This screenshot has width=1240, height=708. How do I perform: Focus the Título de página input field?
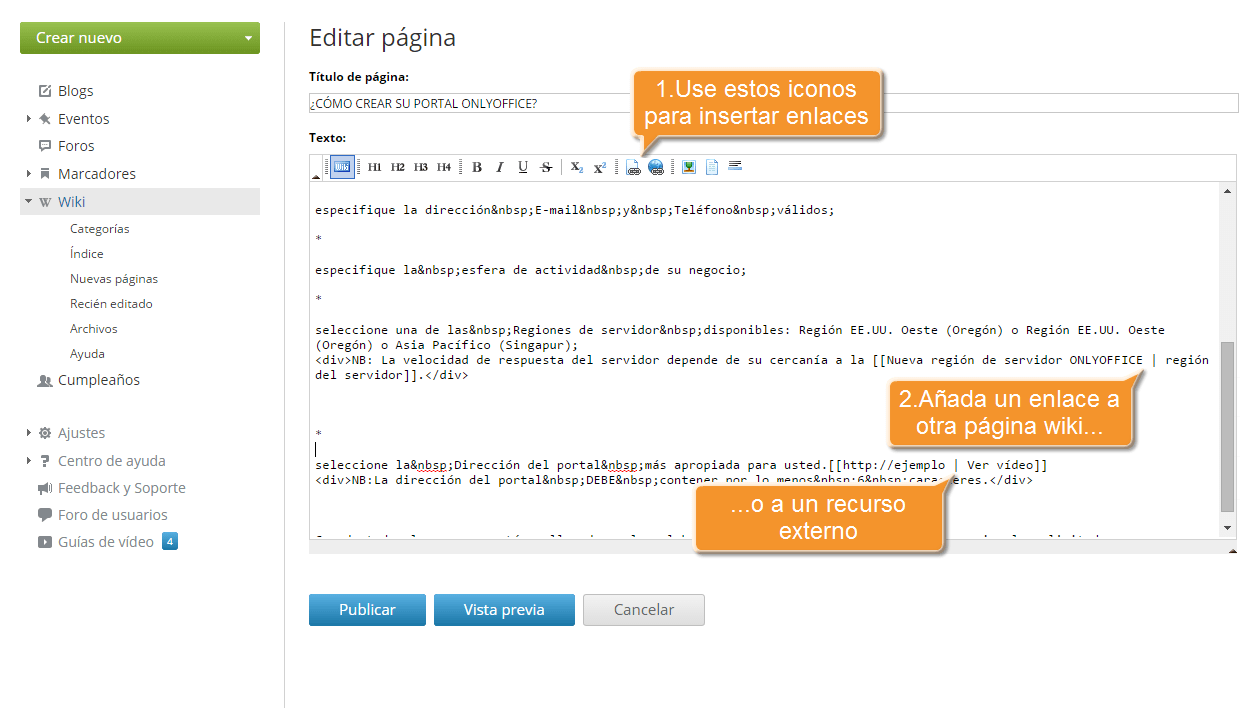point(774,104)
